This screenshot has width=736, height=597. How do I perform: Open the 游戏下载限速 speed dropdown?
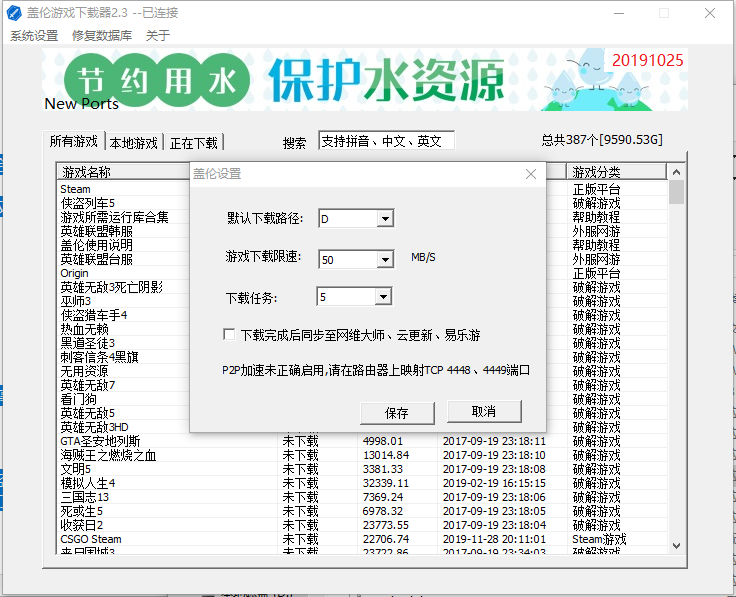tap(385, 259)
